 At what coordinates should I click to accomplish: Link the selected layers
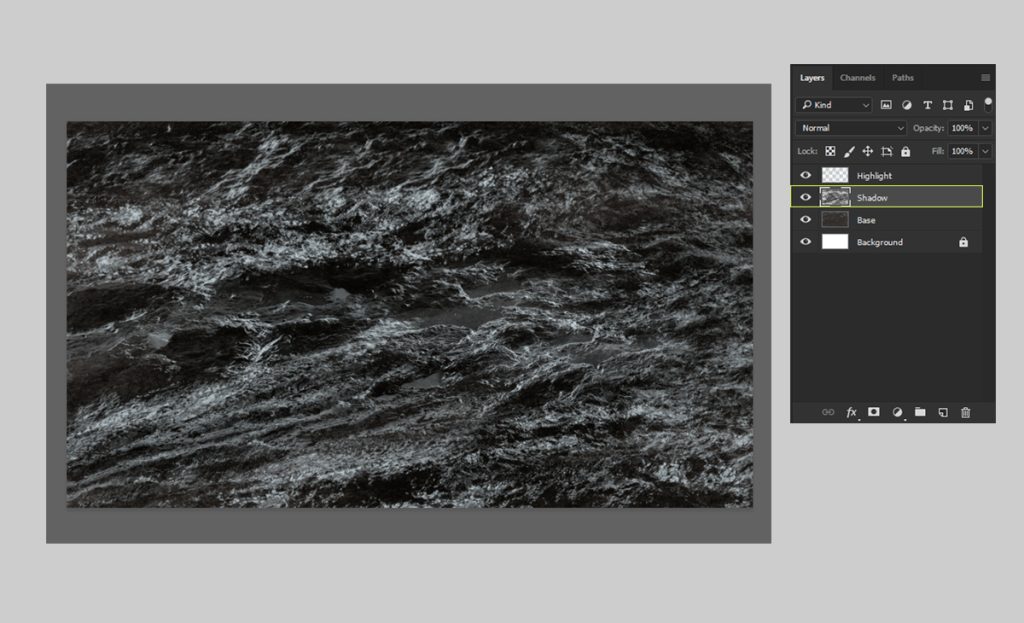[827, 412]
